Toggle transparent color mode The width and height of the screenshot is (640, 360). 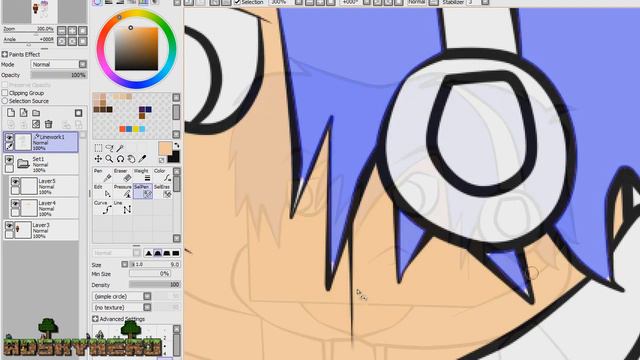click(162, 160)
